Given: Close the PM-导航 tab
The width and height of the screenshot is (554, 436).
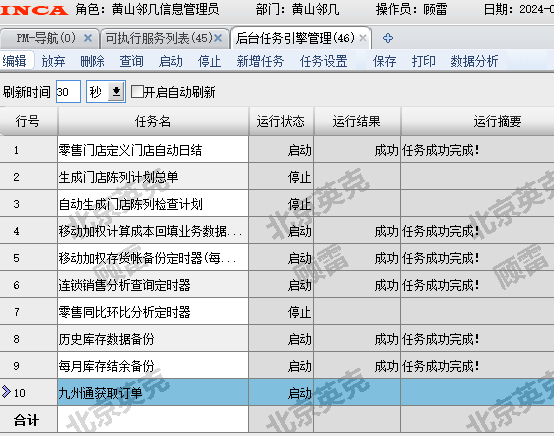Looking at the screenshot, I should [x=88, y=38].
